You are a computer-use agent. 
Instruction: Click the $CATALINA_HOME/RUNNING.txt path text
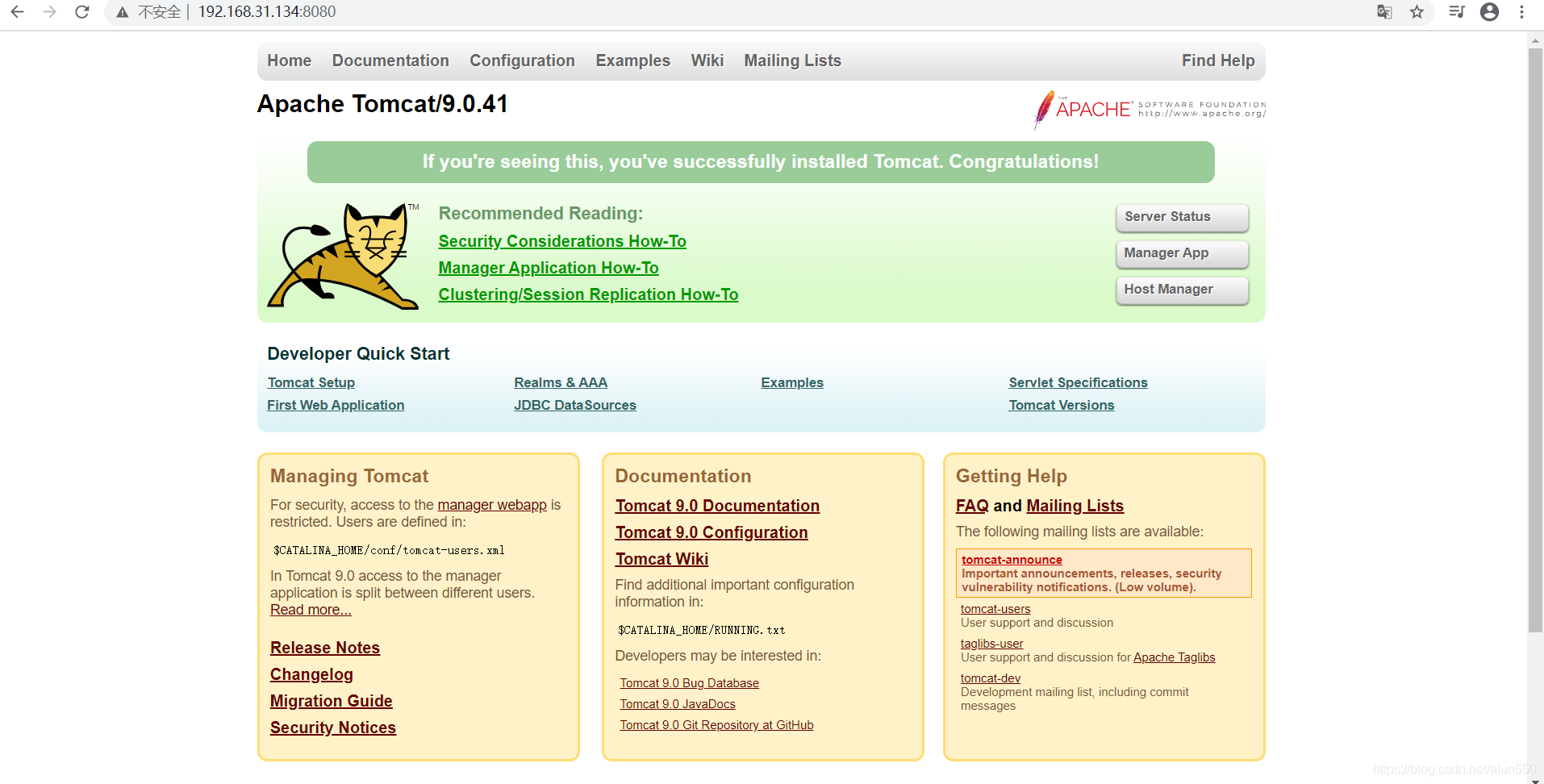pos(701,630)
